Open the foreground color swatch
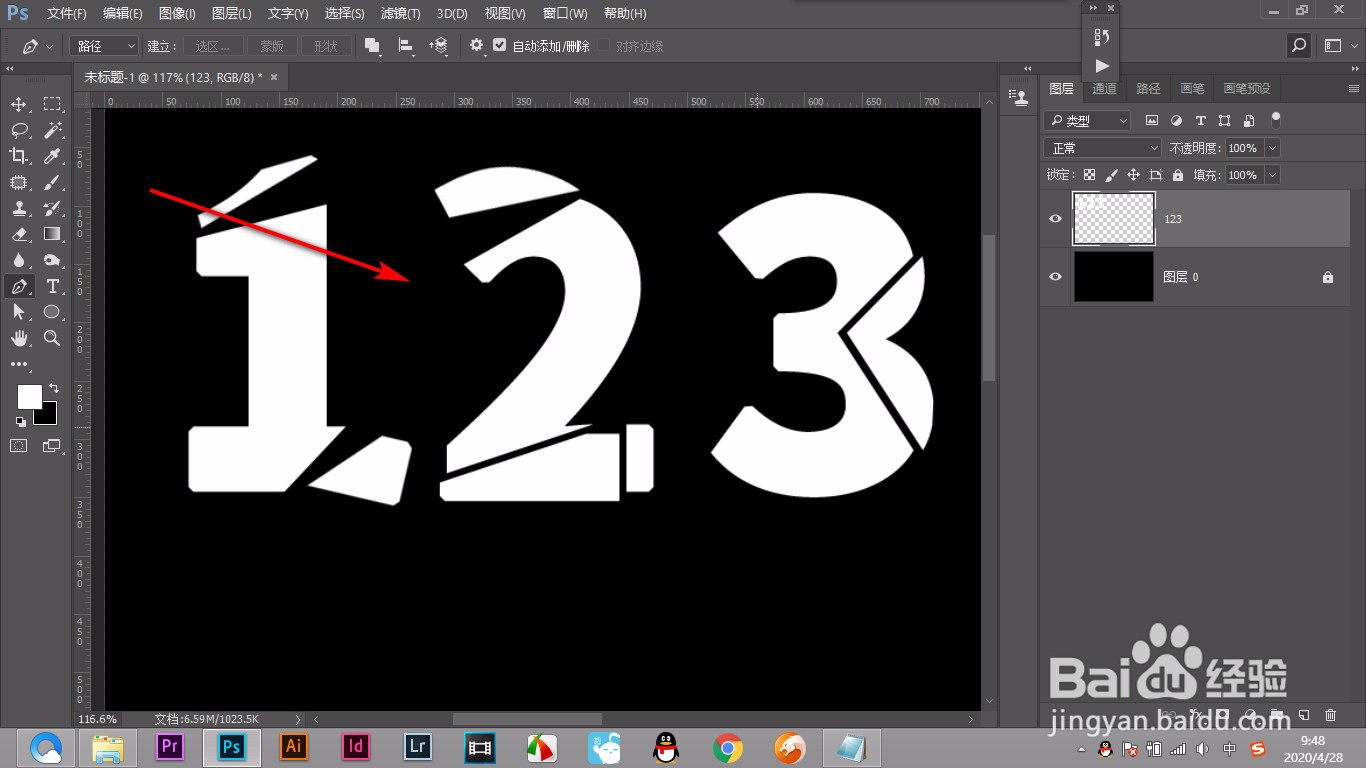The image size is (1366, 768). tap(30, 397)
